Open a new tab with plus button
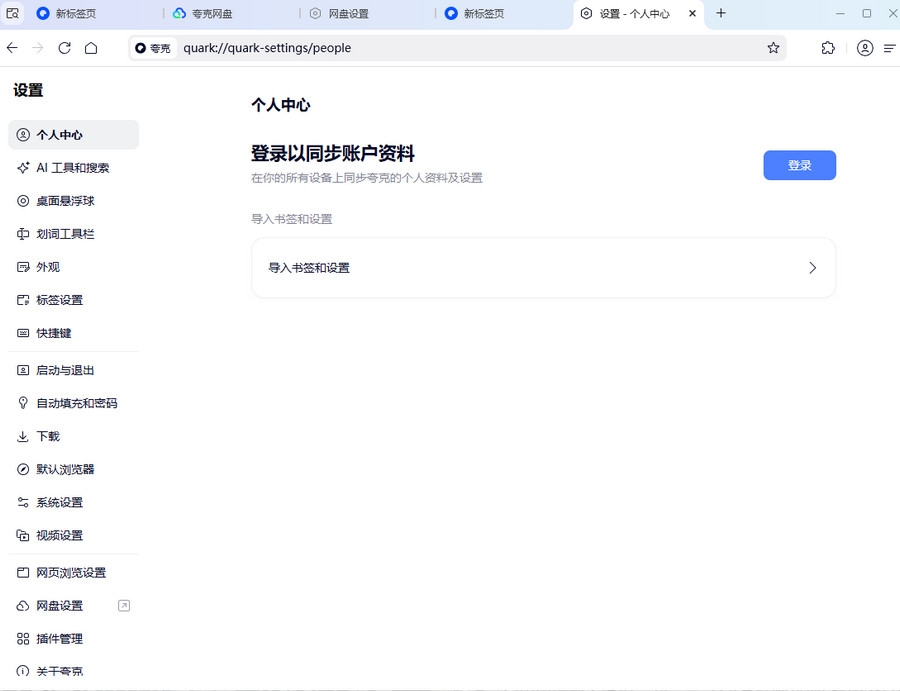Image resolution: width=900 pixels, height=691 pixels. [x=721, y=14]
